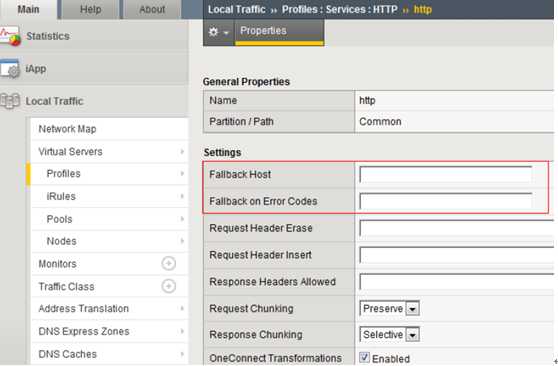This screenshot has width=558, height=366.
Task: Click the Fallback Host input field
Action: tap(446, 174)
